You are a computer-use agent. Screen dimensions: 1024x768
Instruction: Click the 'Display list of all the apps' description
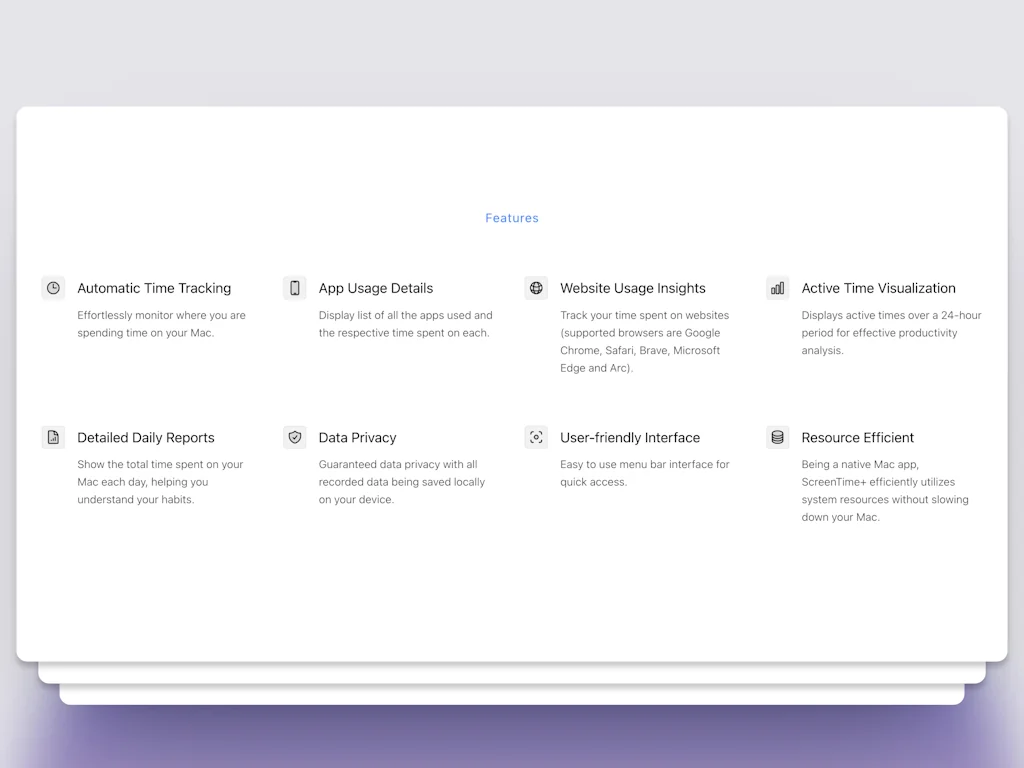click(x=406, y=324)
